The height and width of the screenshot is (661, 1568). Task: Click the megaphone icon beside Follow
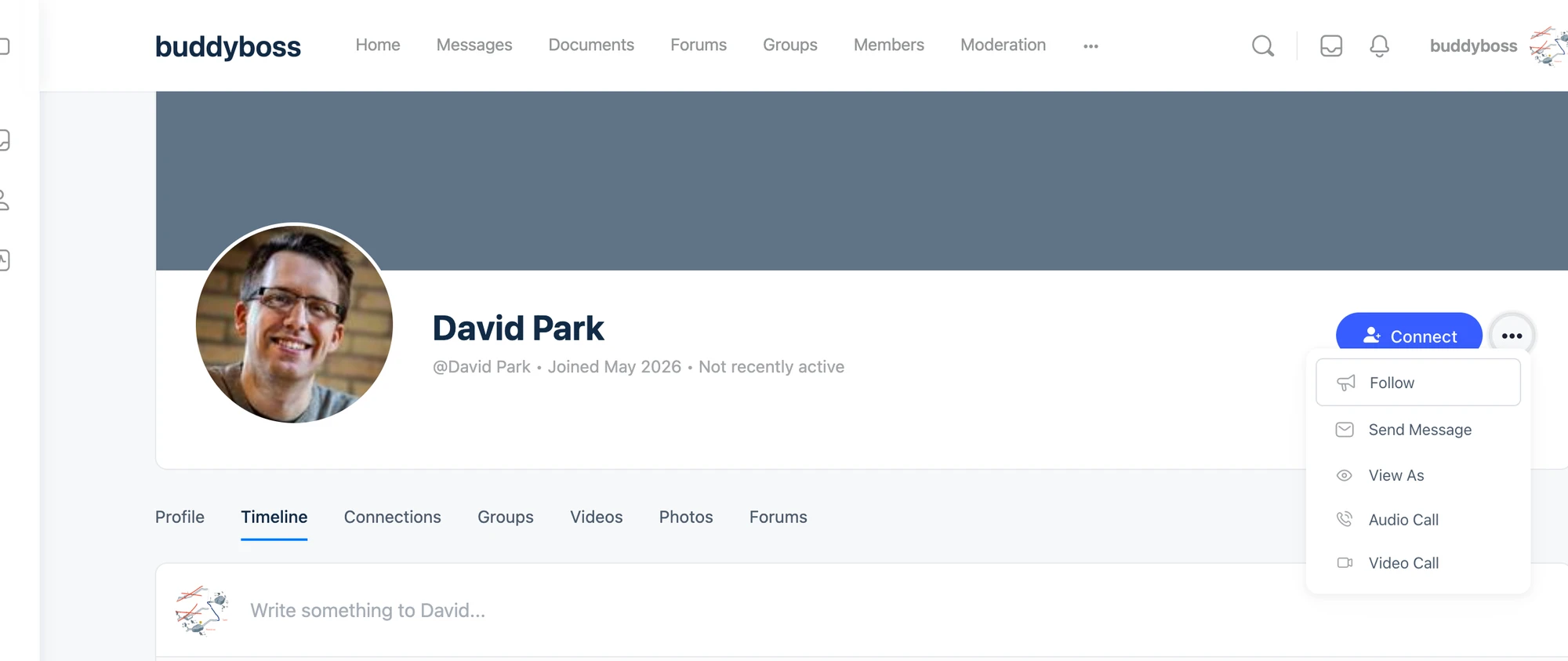[x=1346, y=383]
